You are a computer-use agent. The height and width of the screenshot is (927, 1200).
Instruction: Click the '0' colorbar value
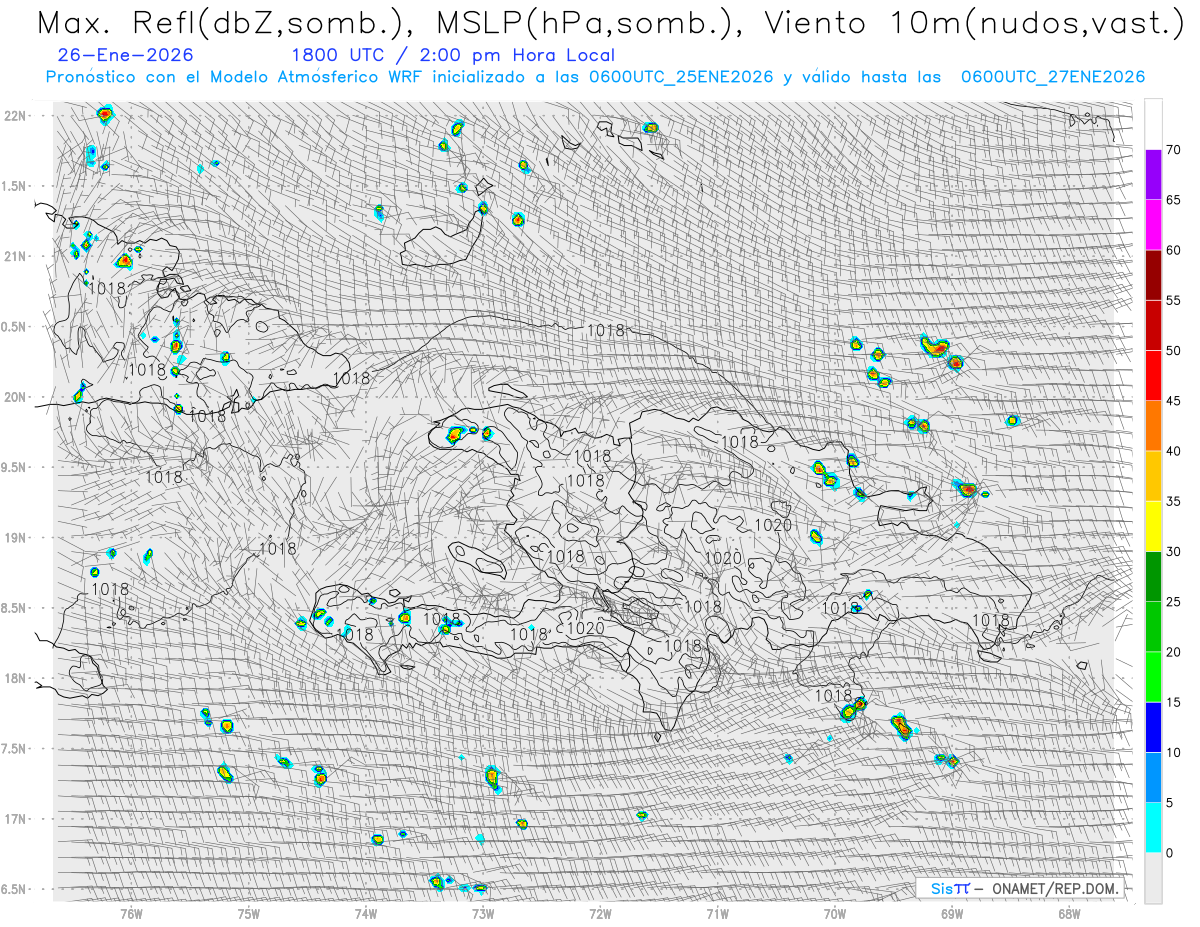pyautogui.click(x=1169, y=853)
